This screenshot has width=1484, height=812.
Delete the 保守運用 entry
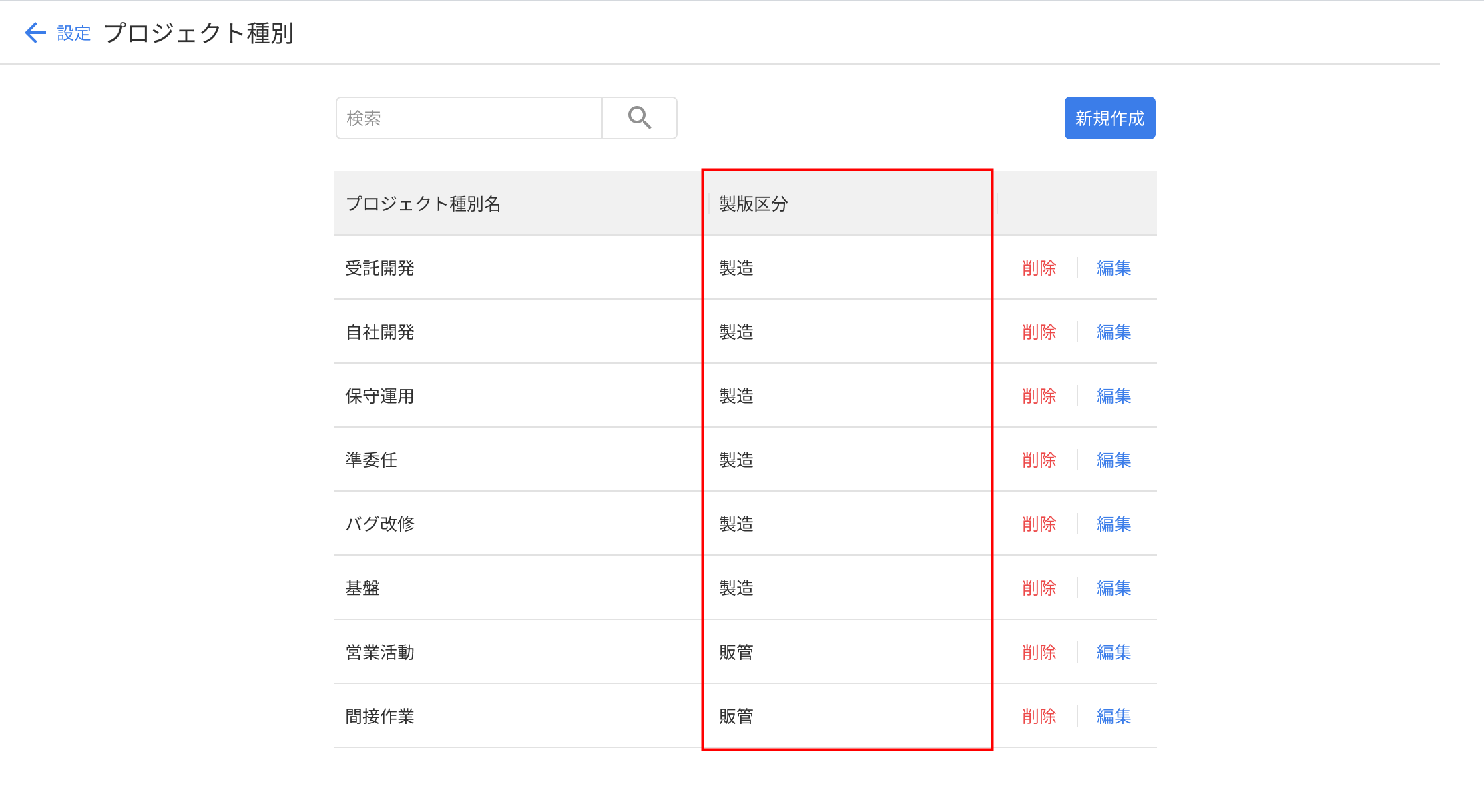(x=1039, y=396)
